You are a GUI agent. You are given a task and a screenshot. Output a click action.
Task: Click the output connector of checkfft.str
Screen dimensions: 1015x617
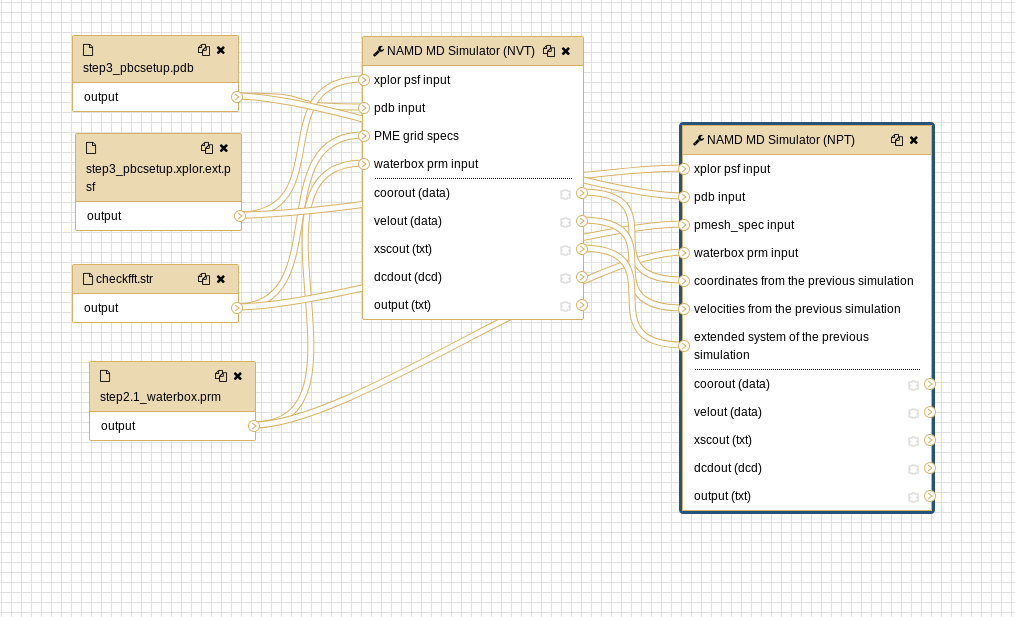tap(237, 308)
